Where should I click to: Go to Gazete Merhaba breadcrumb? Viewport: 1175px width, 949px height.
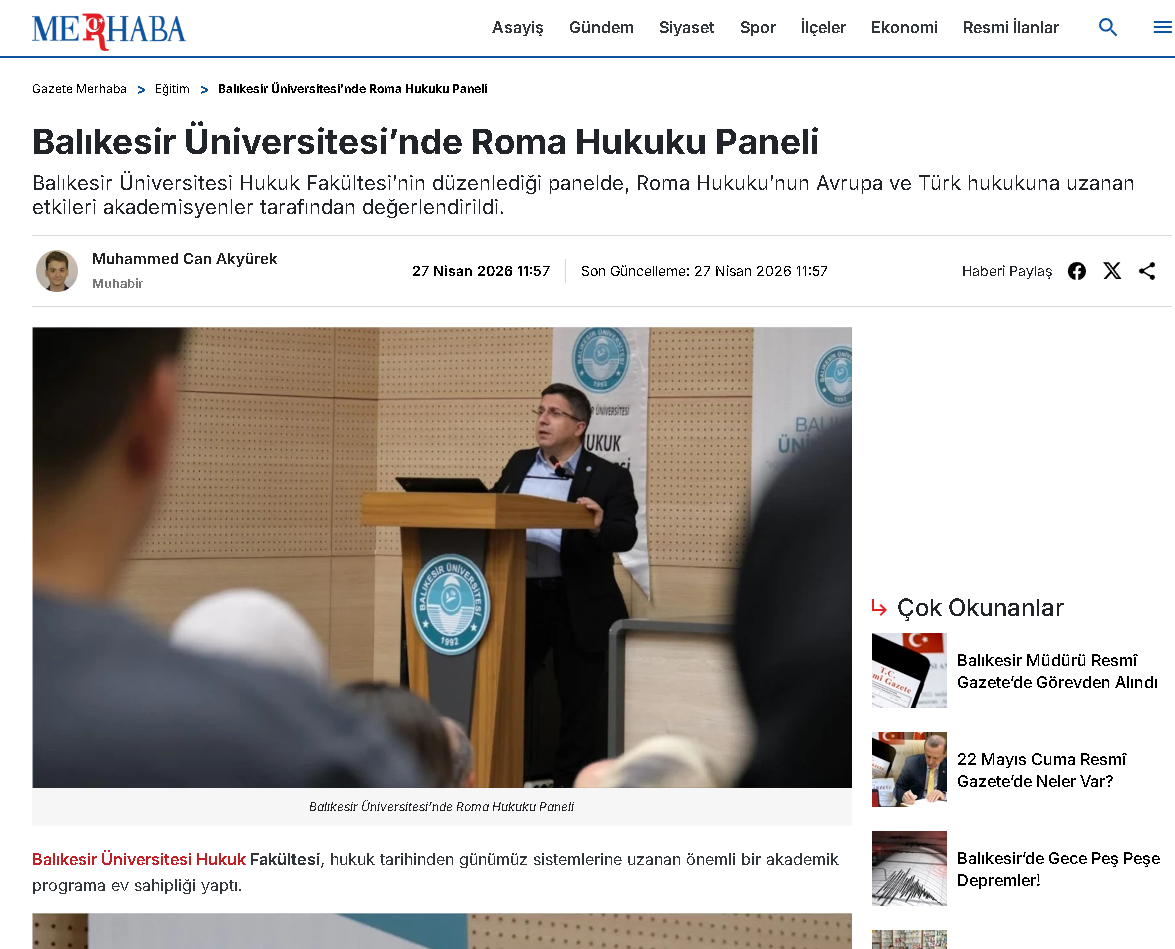click(x=79, y=88)
